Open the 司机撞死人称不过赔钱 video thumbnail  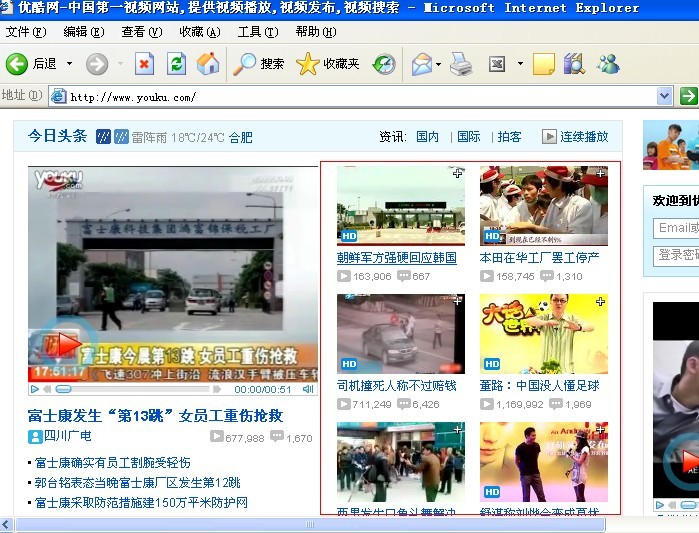401,334
